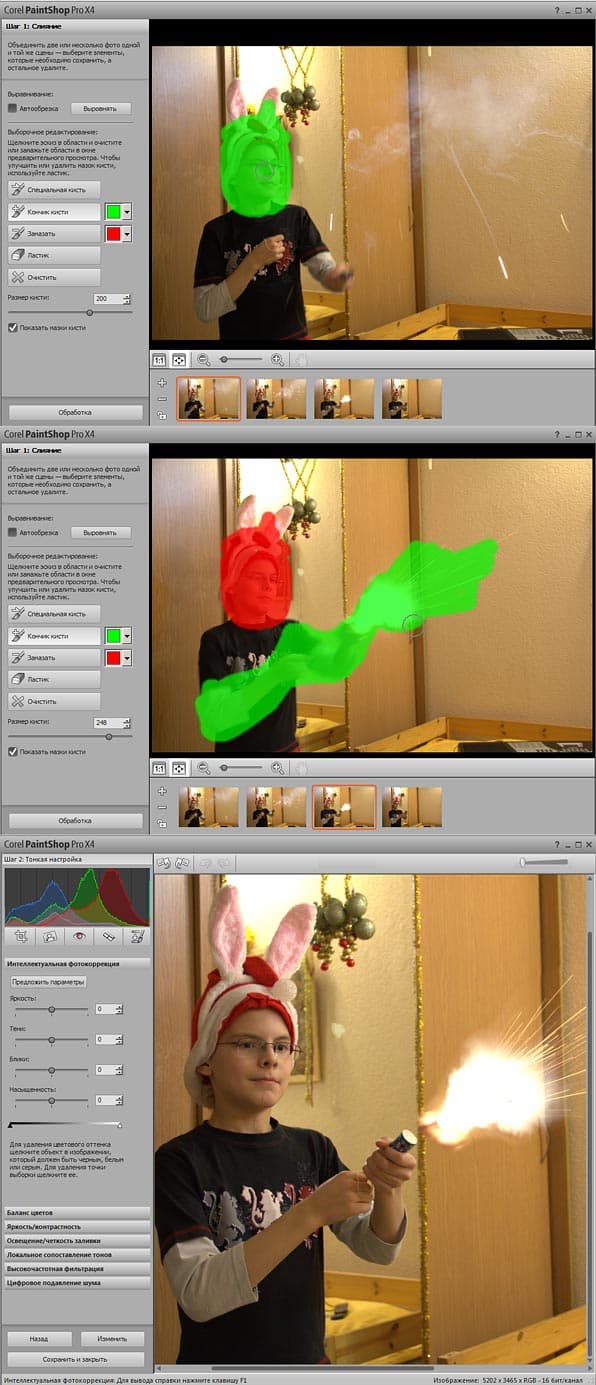Expand Высокочастотная фильтрация section
The height and width of the screenshot is (1385, 596).
[76, 1268]
